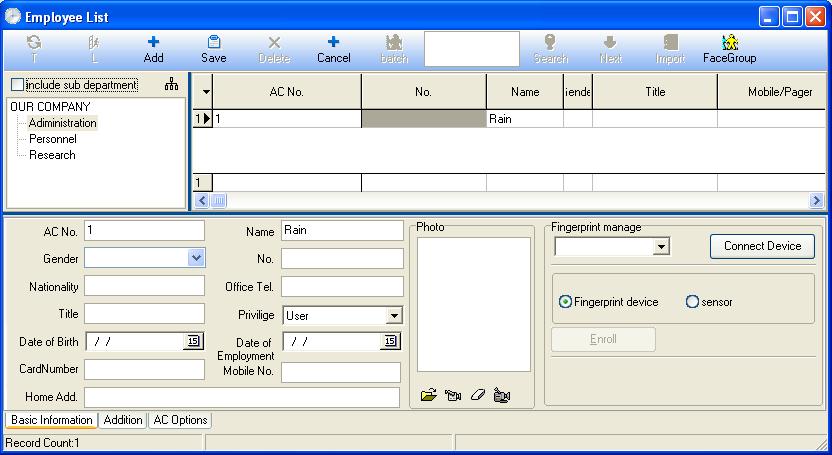Save the employee record via toolbar
Screen dimensions: 832x455
click(x=214, y=49)
